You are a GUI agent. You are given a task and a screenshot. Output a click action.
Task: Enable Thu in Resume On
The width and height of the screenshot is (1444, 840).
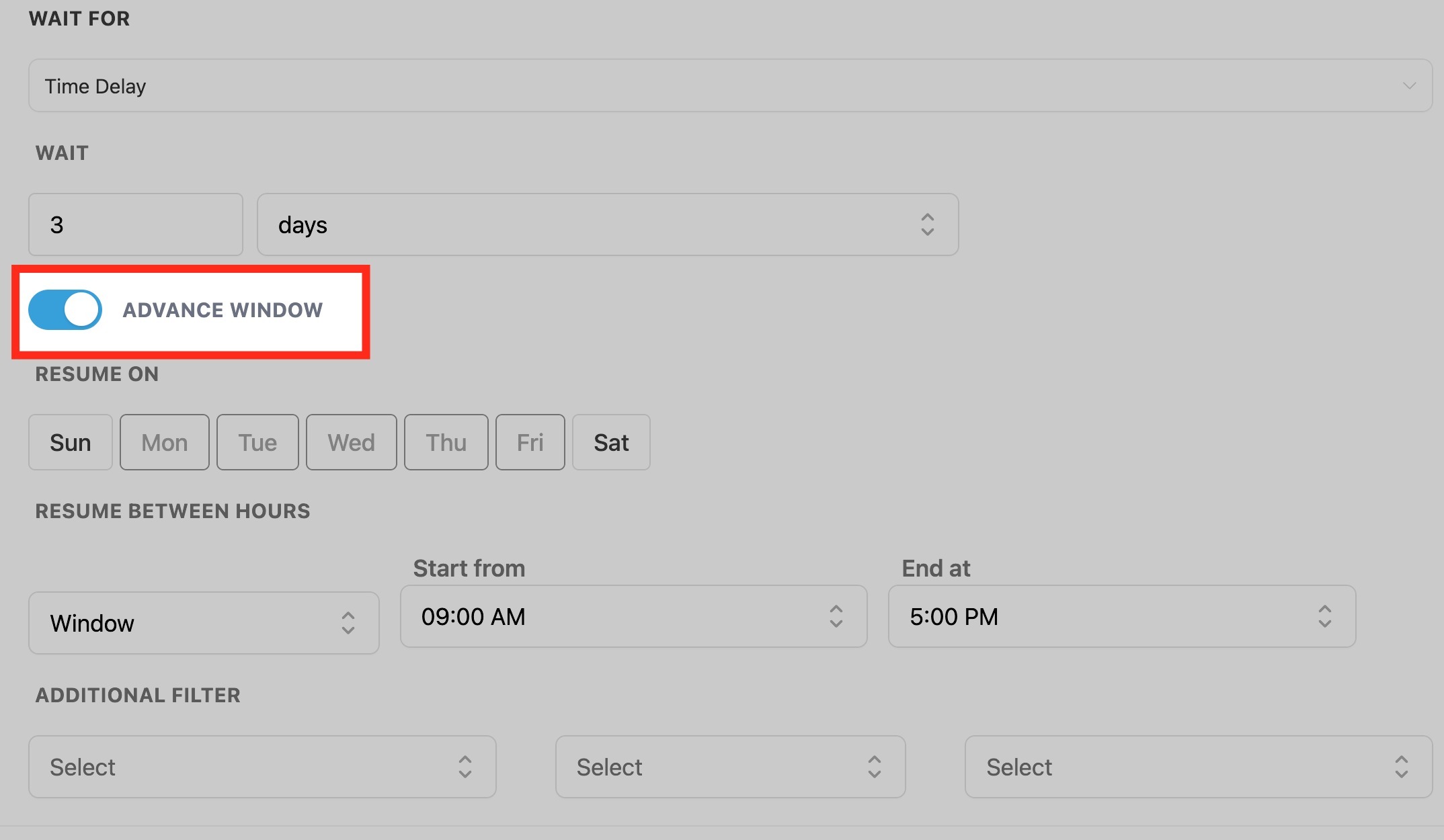coord(446,442)
